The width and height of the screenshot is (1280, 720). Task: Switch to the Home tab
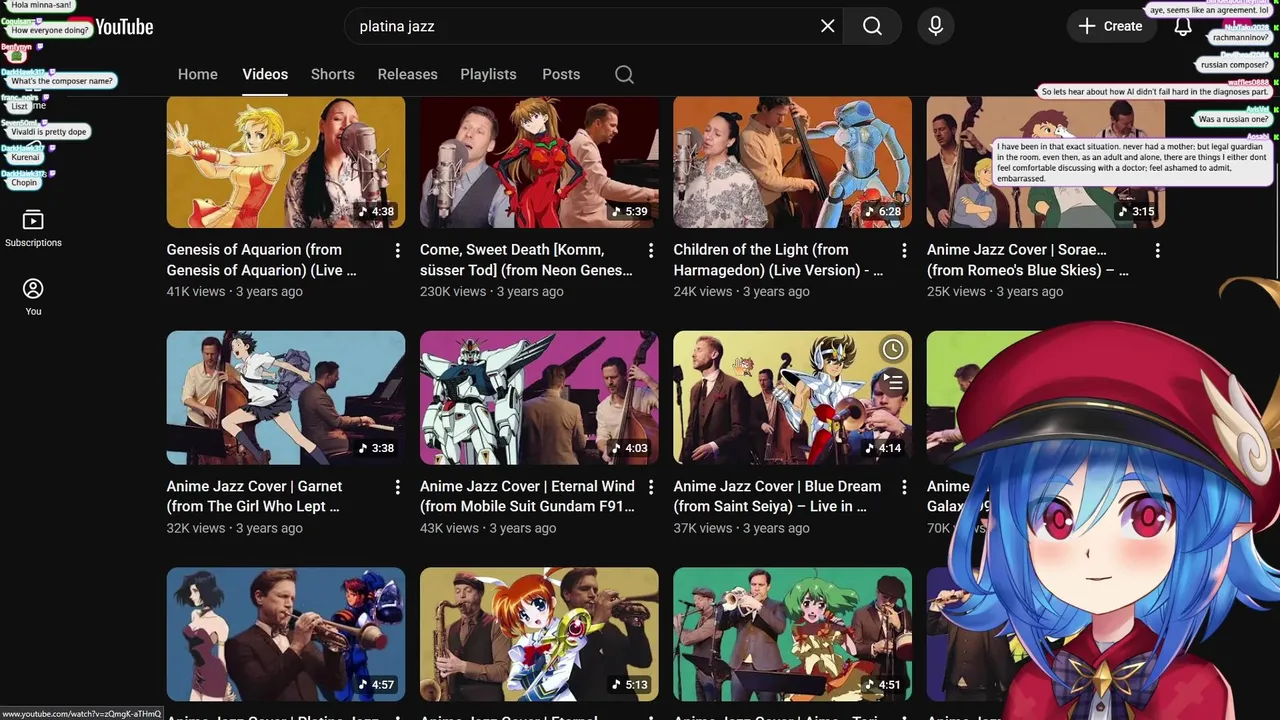198,74
